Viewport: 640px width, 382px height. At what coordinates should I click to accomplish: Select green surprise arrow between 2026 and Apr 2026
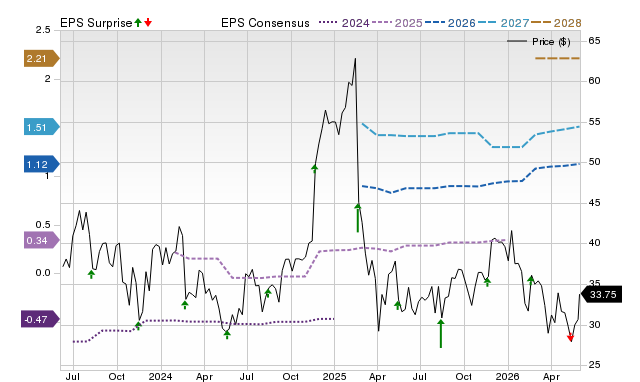(531, 280)
